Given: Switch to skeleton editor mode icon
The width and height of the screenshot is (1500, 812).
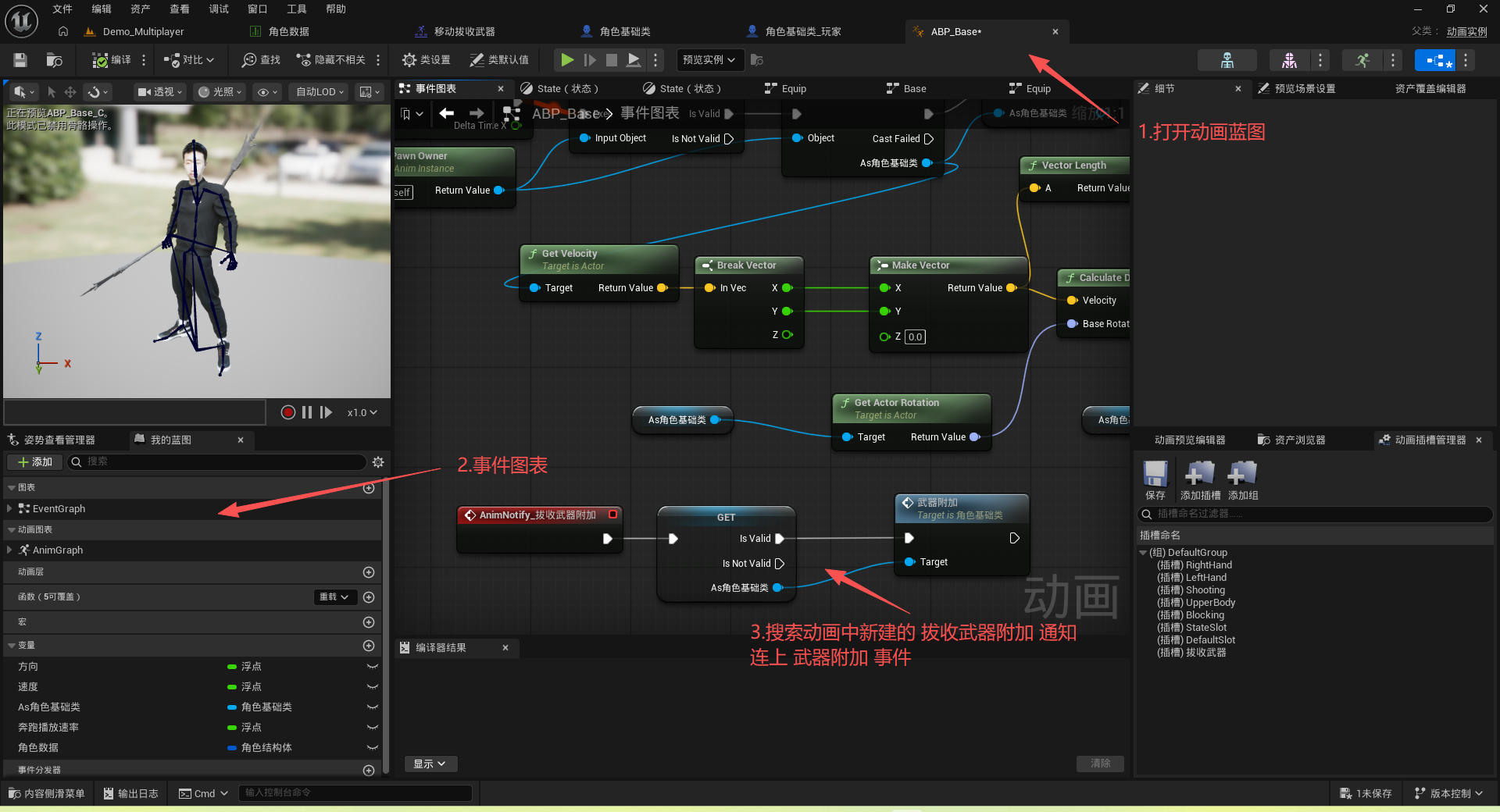Looking at the screenshot, I should 1227,60.
